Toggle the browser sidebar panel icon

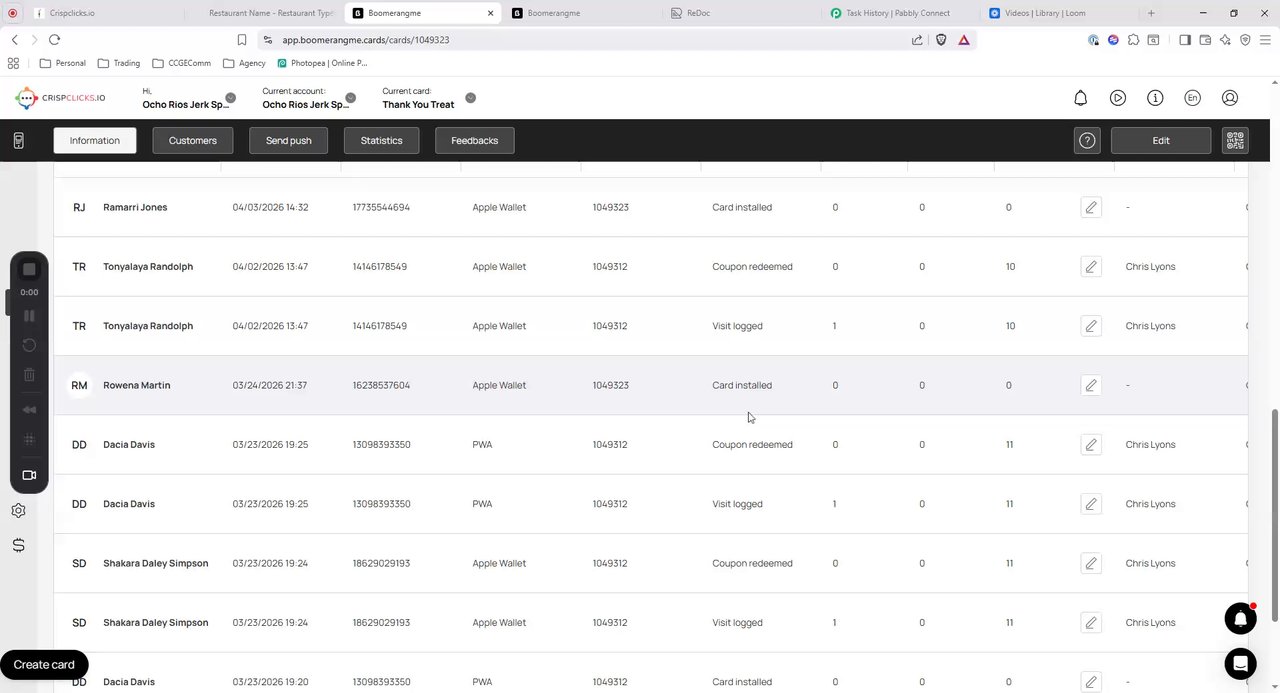coord(1185,40)
